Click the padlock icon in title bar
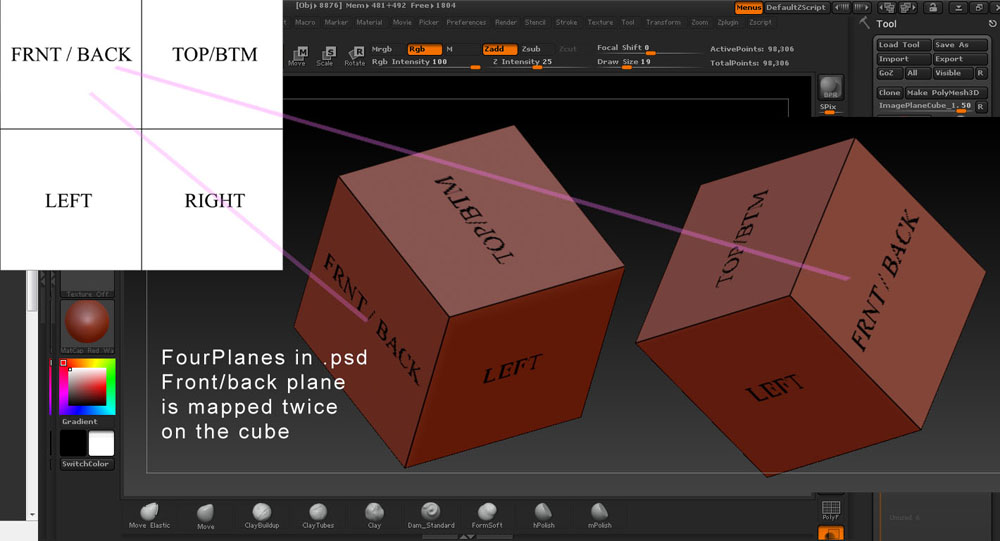The image size is (1000, 541). [x=933, y=8]
